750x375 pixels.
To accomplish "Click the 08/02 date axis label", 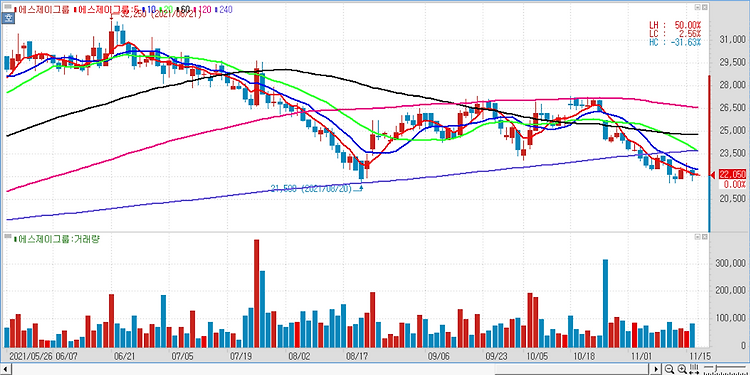I will 300,356.
